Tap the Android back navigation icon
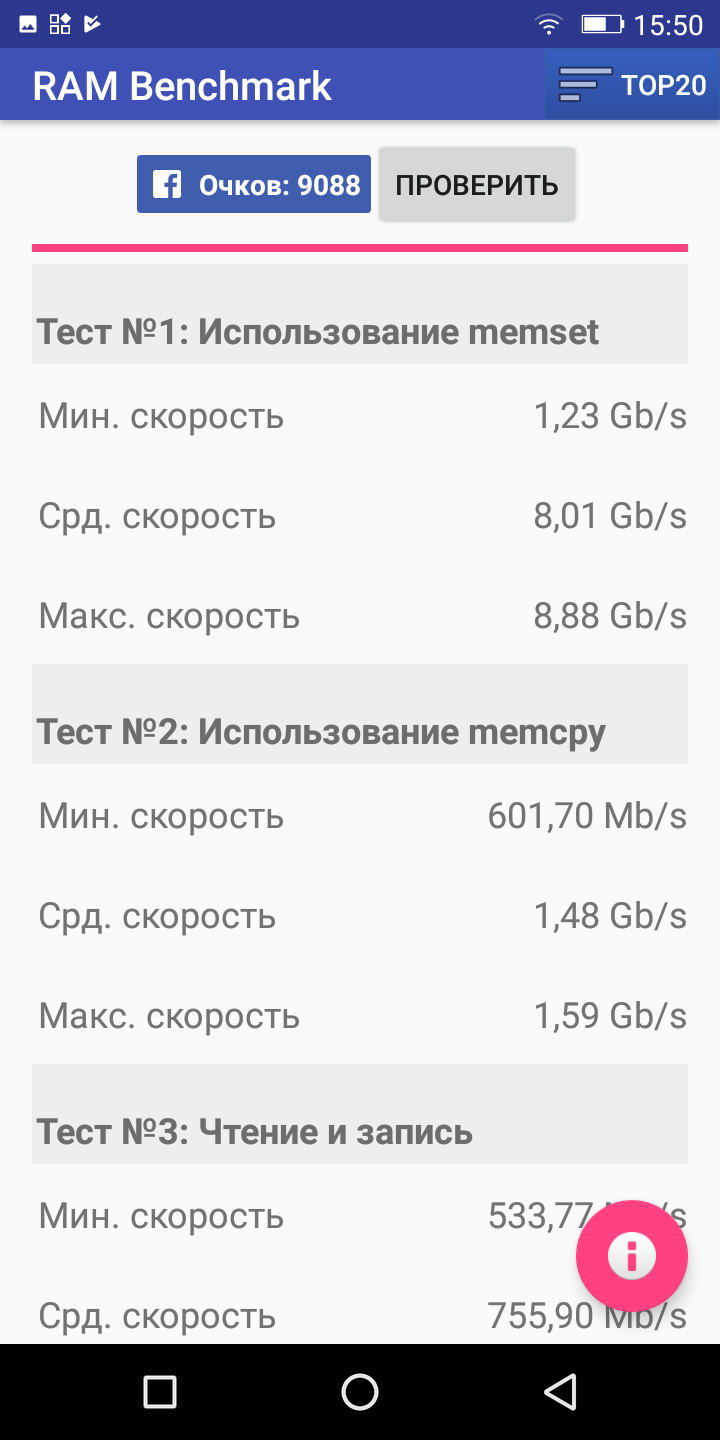Image resolution: width=720 pixels, height=1440 pixels. (x=560, y=1391)
